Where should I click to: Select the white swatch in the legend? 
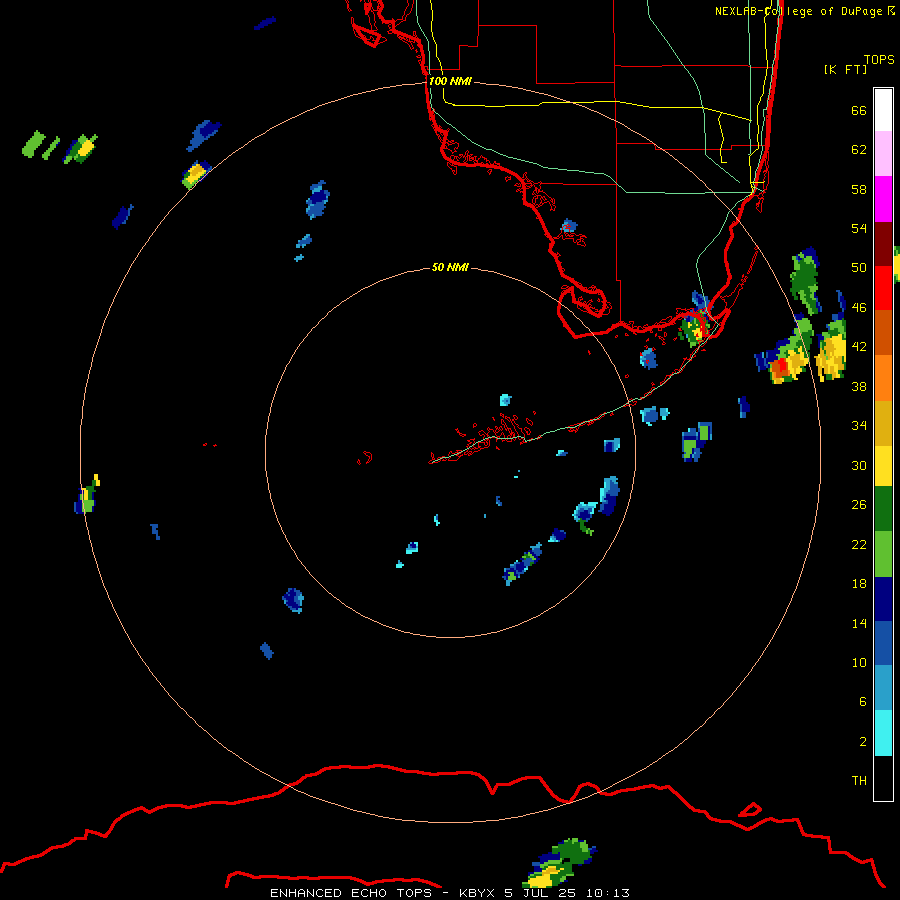(x=883, y=110)
